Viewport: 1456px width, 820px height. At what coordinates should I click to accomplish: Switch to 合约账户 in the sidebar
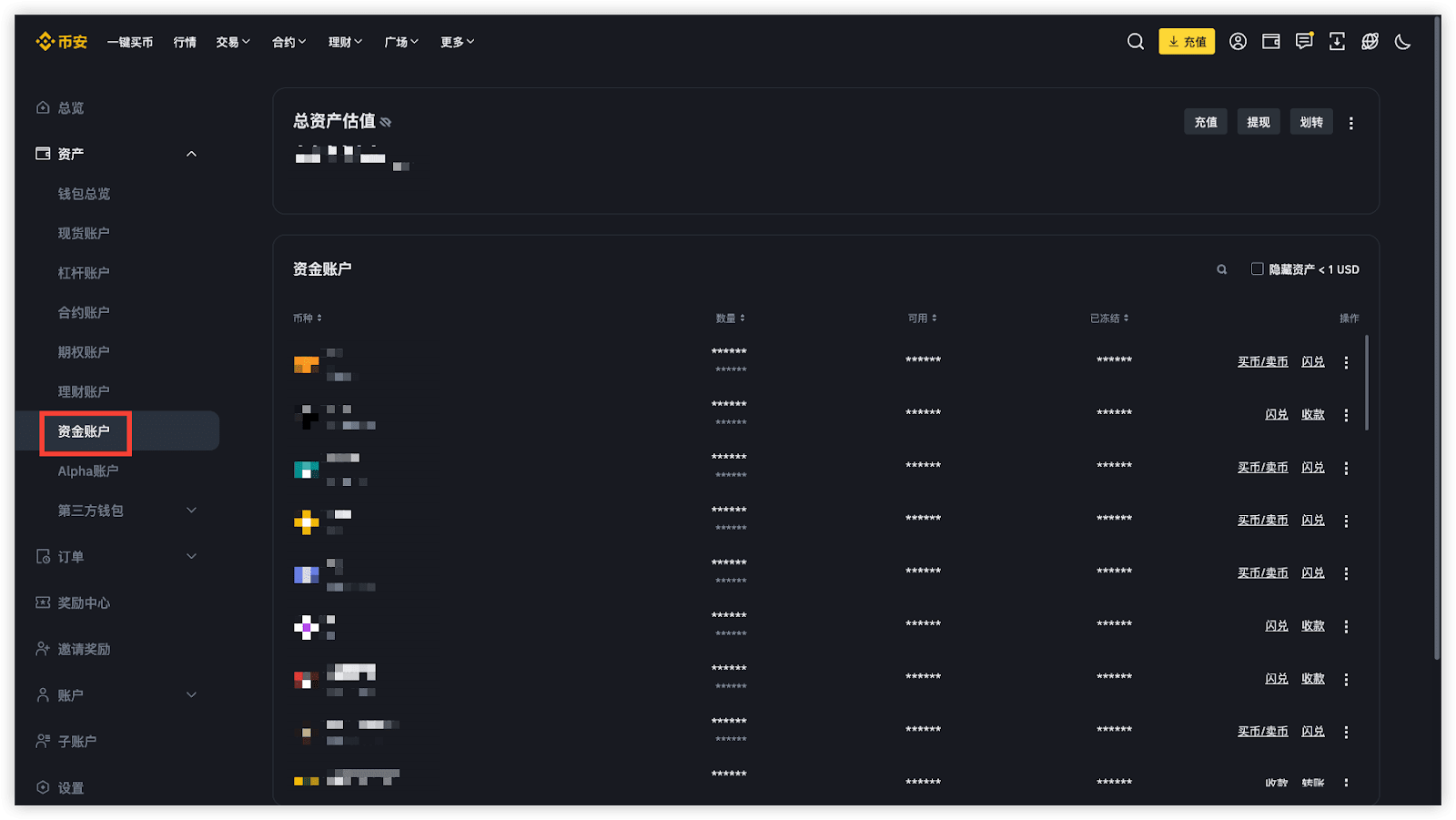[x=84, y=312]
